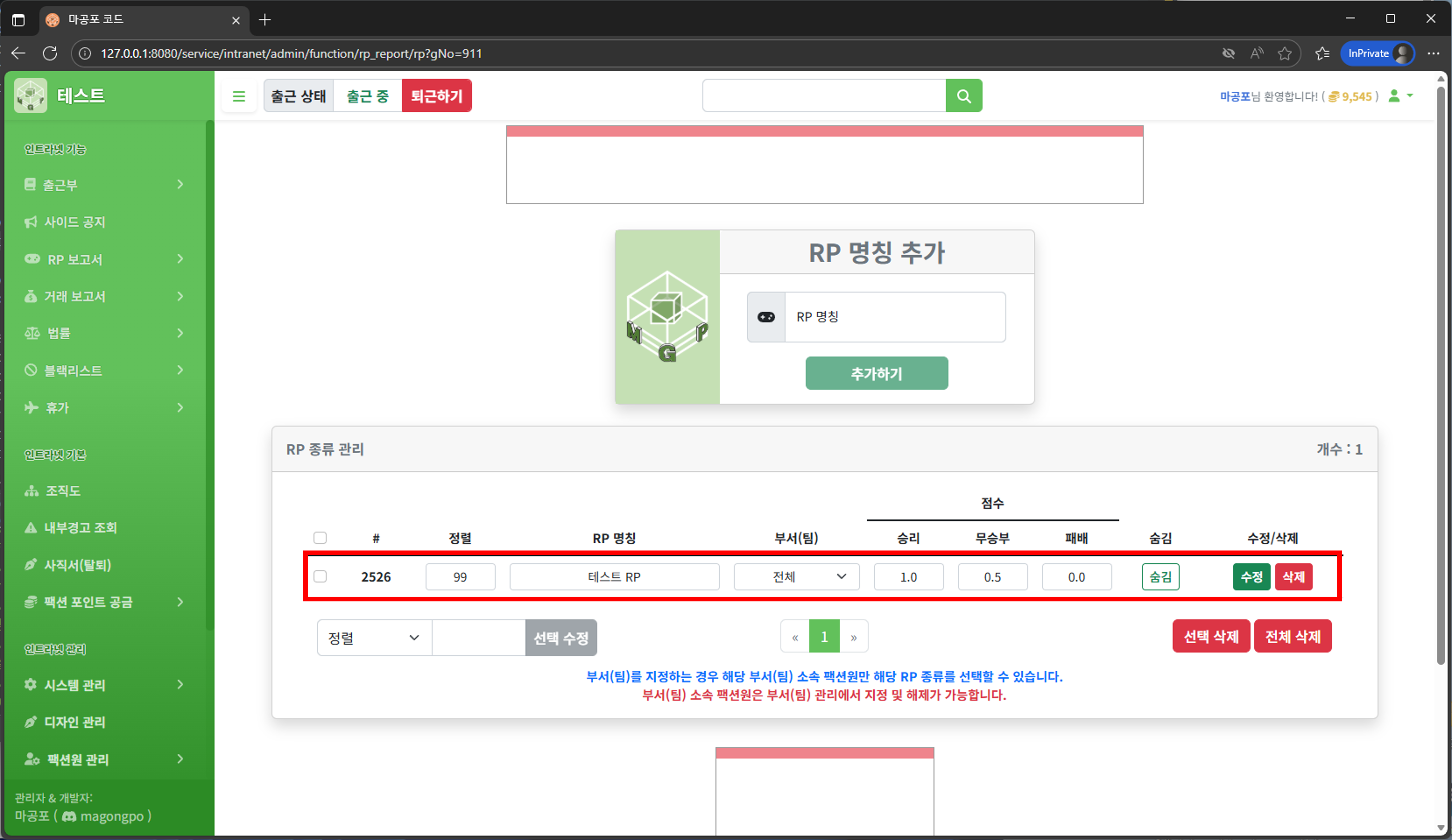Open the account chevron next to profile icon
The width and height of the screenshot is (1452, 840).
(1409, 96)
